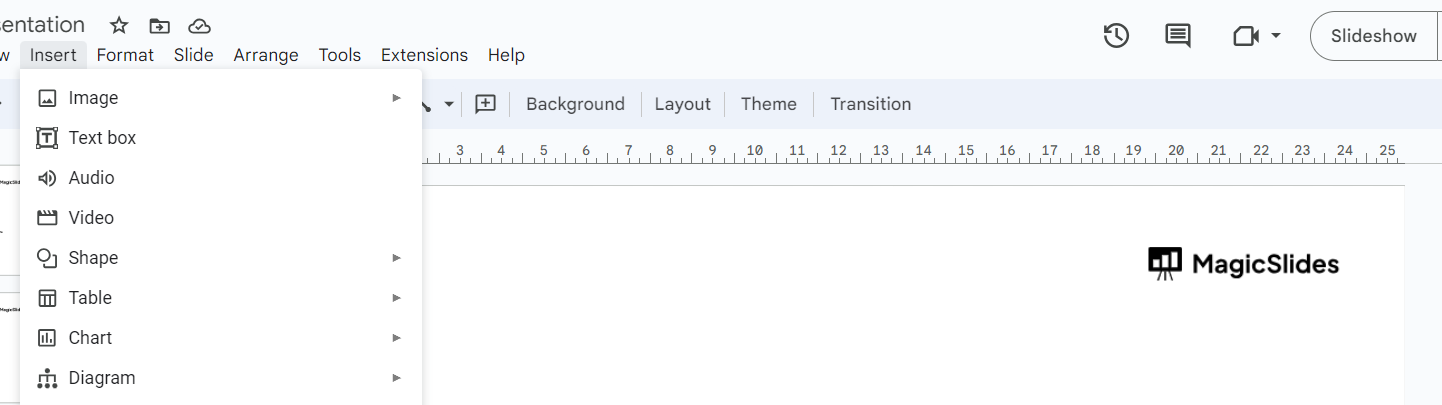
Task: Open version history clock icon
Action: (x=1116, y=36)
